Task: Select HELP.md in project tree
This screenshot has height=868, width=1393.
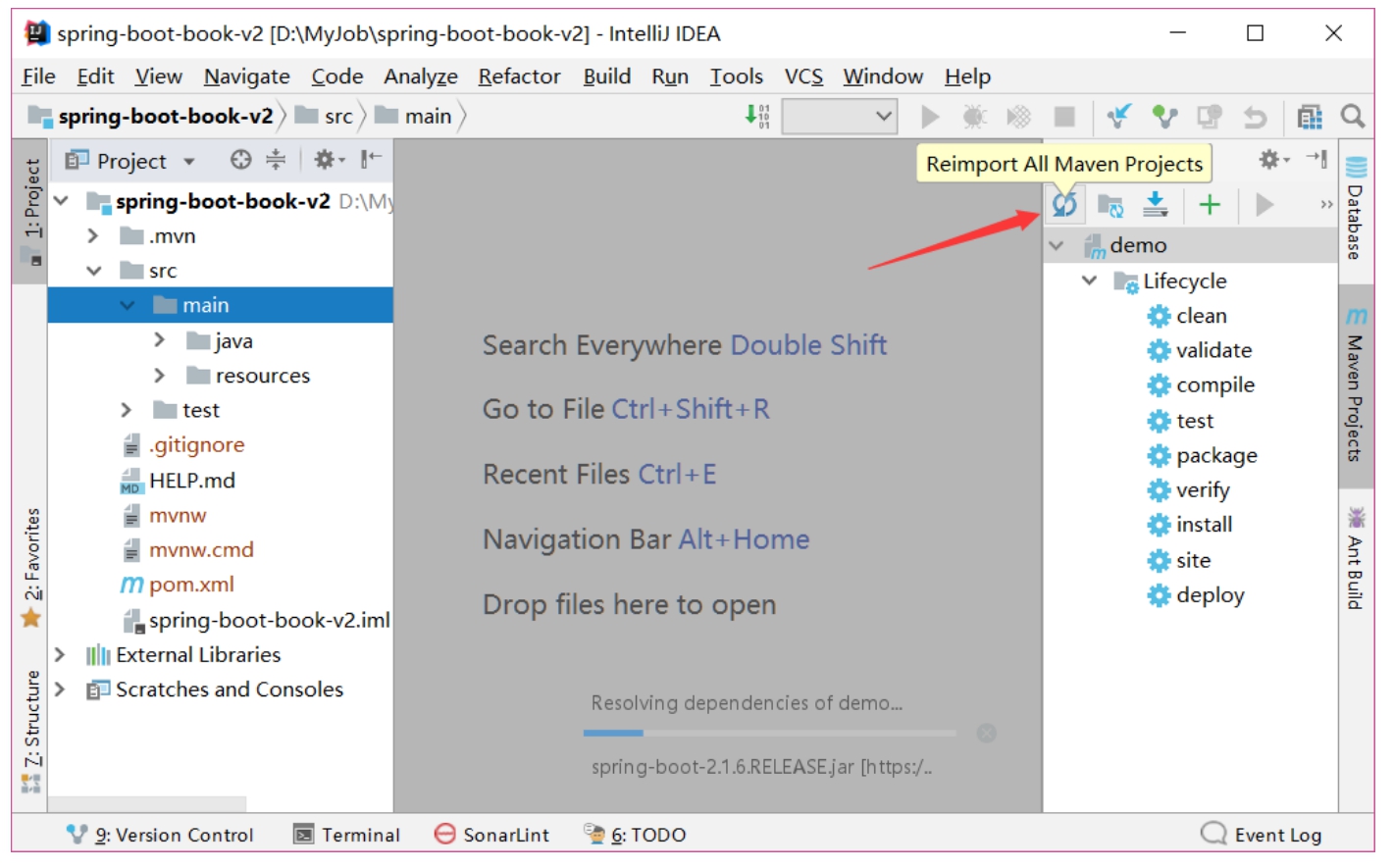Action: point(178,481)
